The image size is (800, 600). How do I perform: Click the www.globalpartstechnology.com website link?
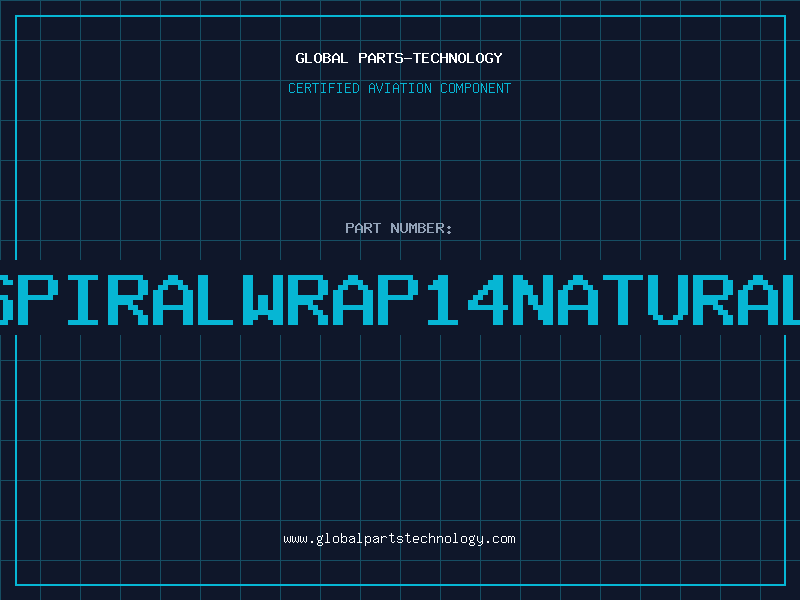[399, 539]
